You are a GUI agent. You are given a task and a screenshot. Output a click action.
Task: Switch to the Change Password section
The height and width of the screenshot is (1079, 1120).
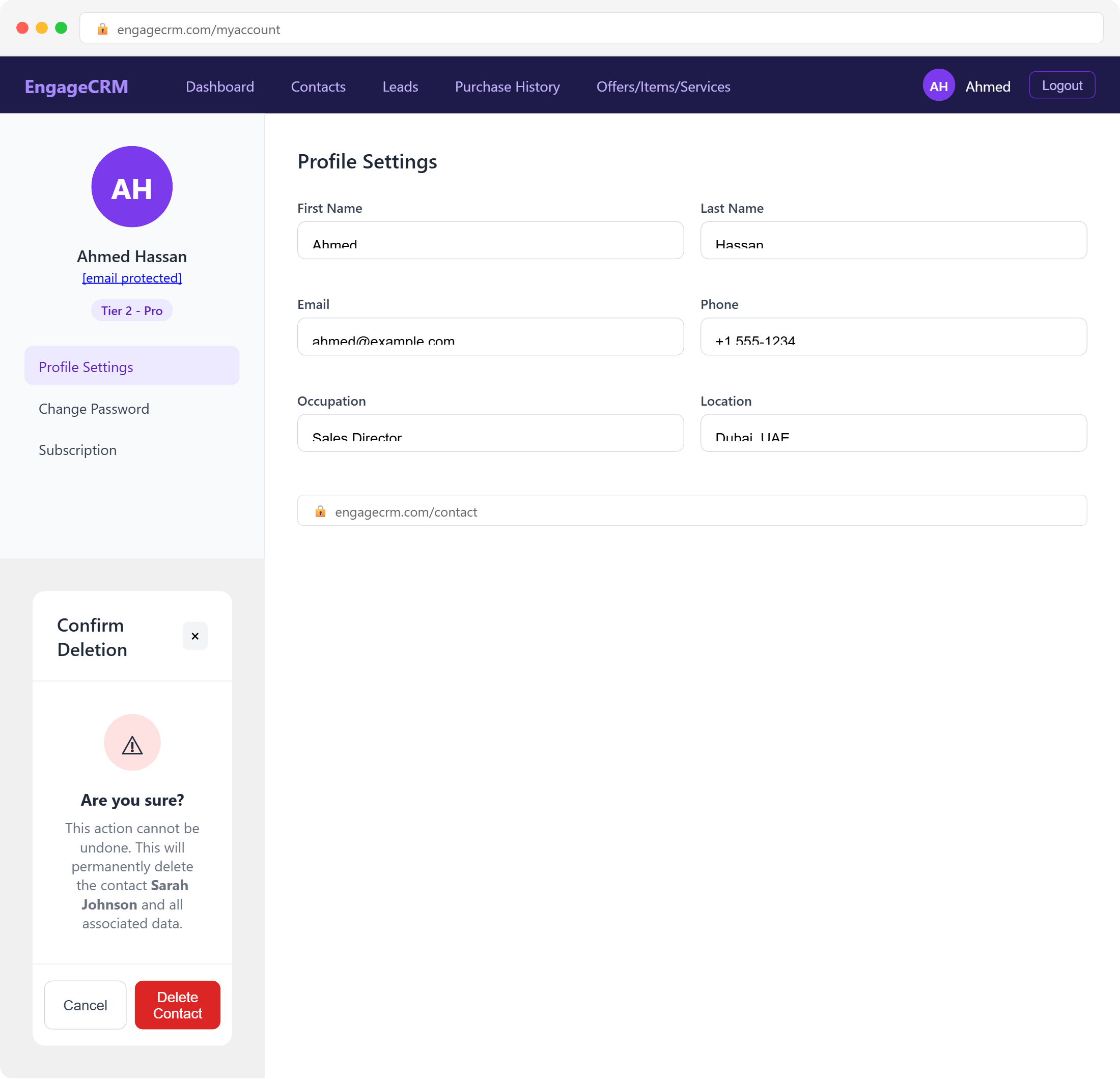pyautogui.click(x=94, y=408)
